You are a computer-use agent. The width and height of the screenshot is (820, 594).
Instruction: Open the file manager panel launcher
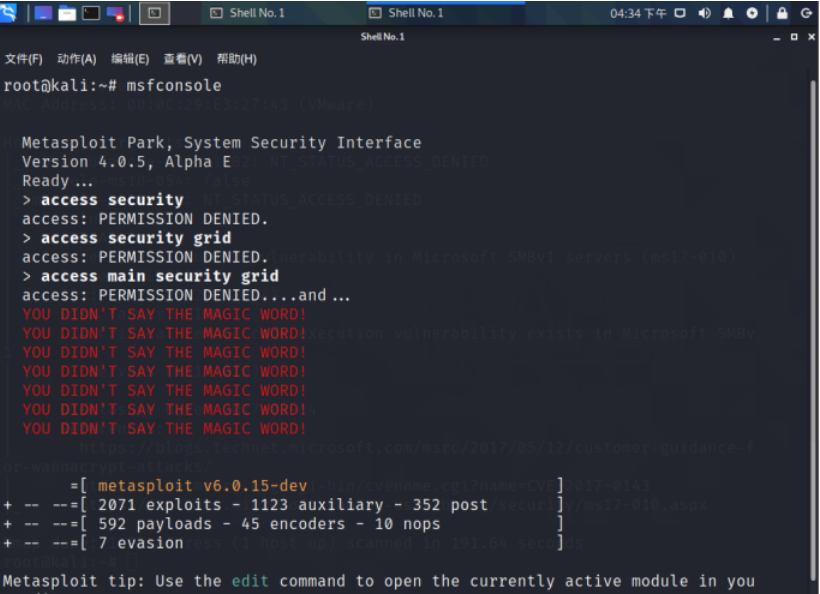tap(67, 13)
